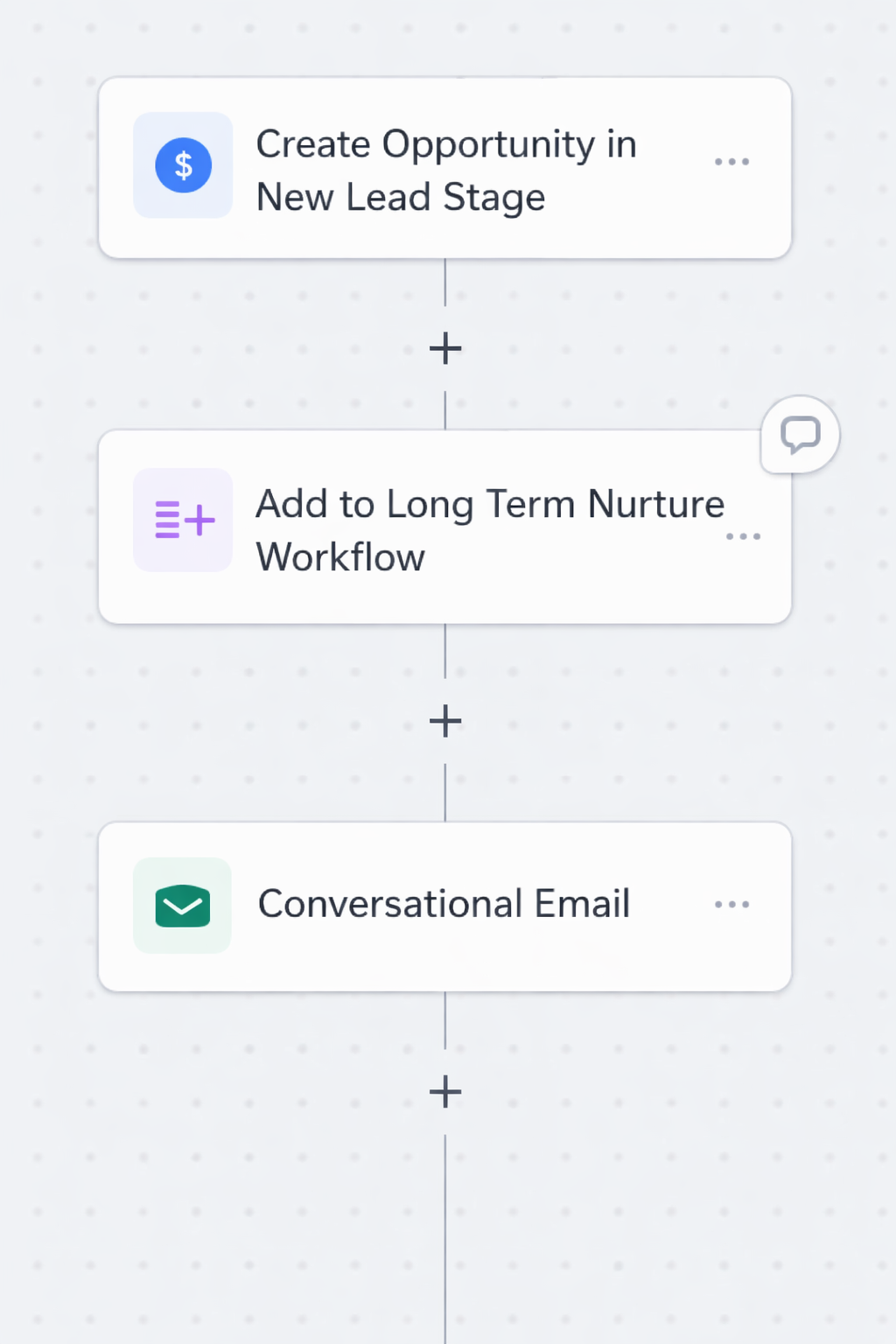Open the three-dot menu on Conversational Email
The image size is (896, 1344).
coord(731,905)
